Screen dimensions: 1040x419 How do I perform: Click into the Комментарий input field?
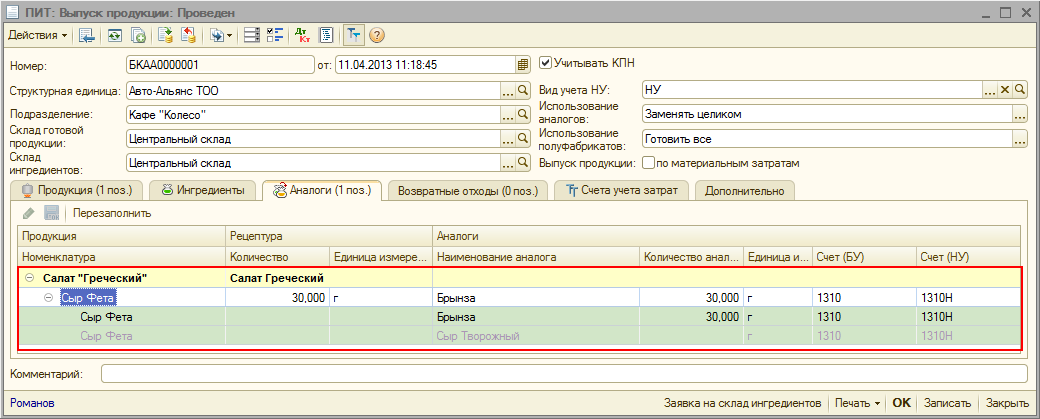pyautogui.click(x=563, y=374)
